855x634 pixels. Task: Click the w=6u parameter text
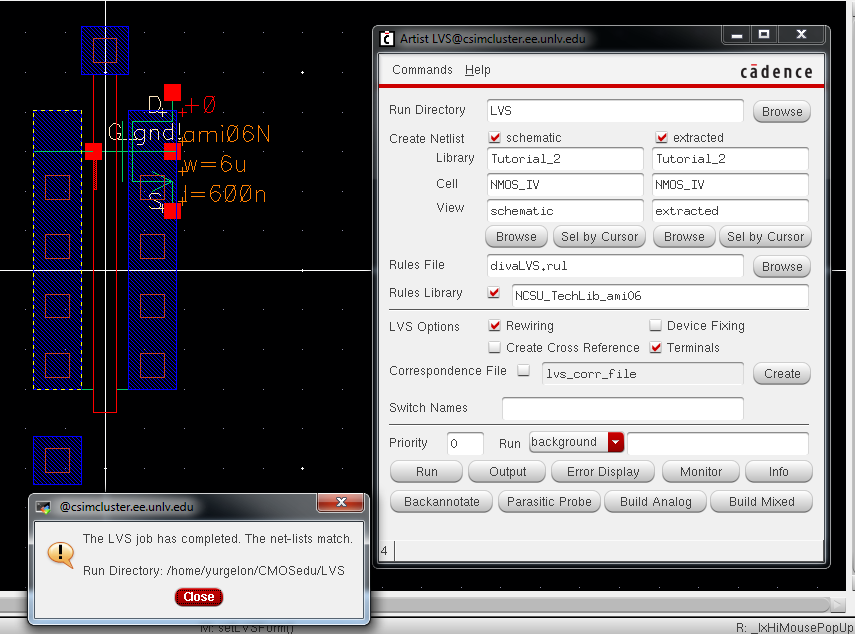coord(215,164)
